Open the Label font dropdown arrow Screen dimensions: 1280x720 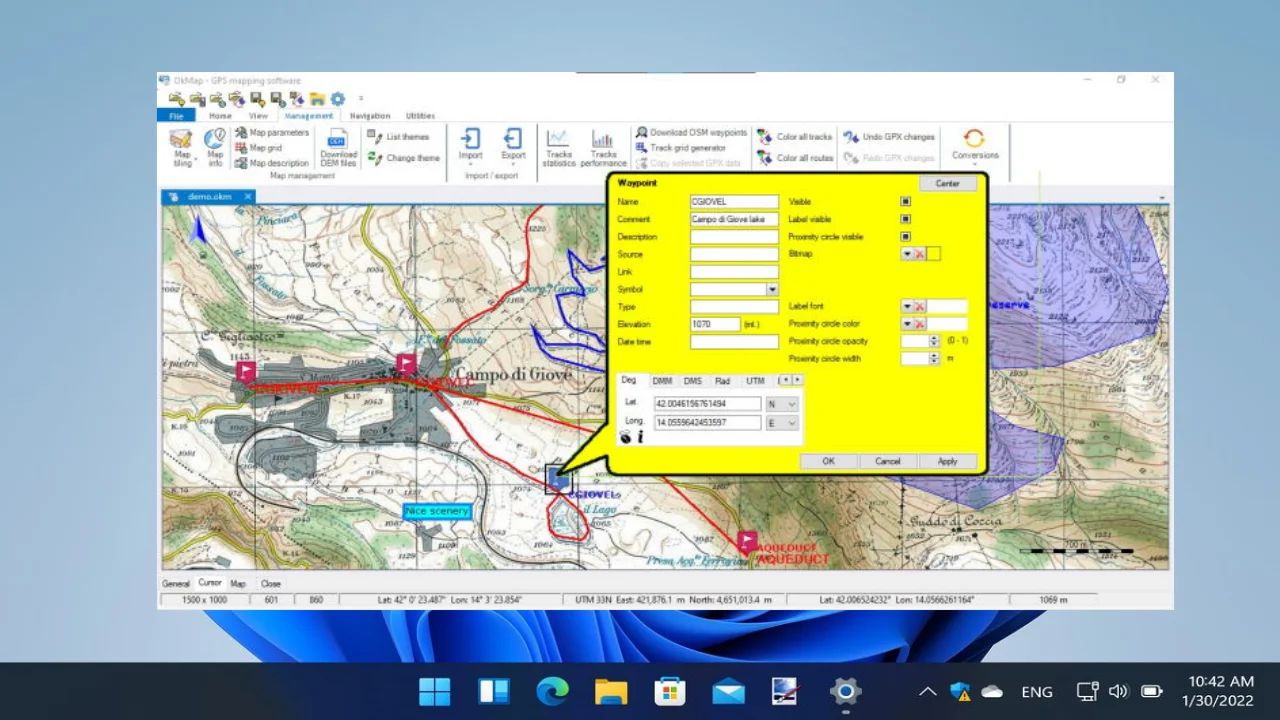click(907, 306)
